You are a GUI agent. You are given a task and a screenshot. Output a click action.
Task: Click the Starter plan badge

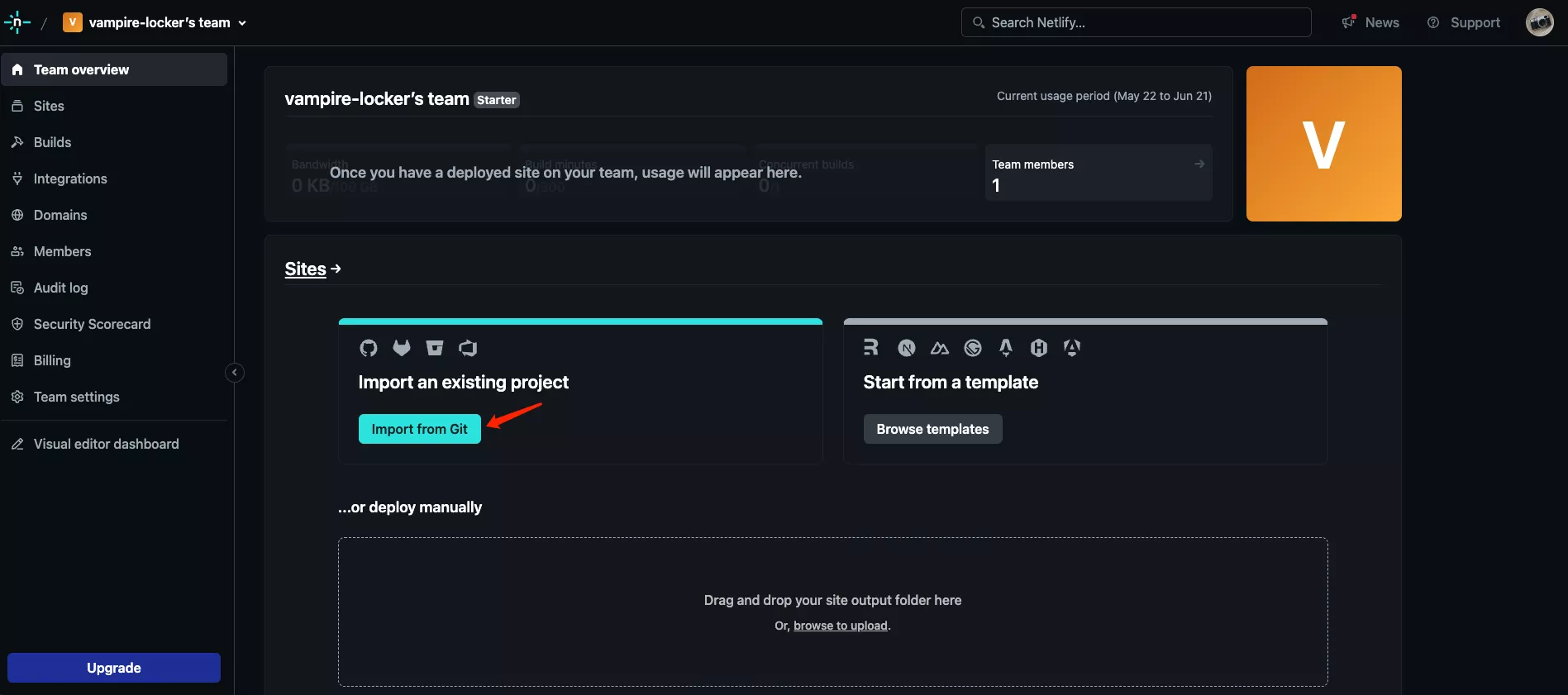pyautogui.click(x=497, y=100)
